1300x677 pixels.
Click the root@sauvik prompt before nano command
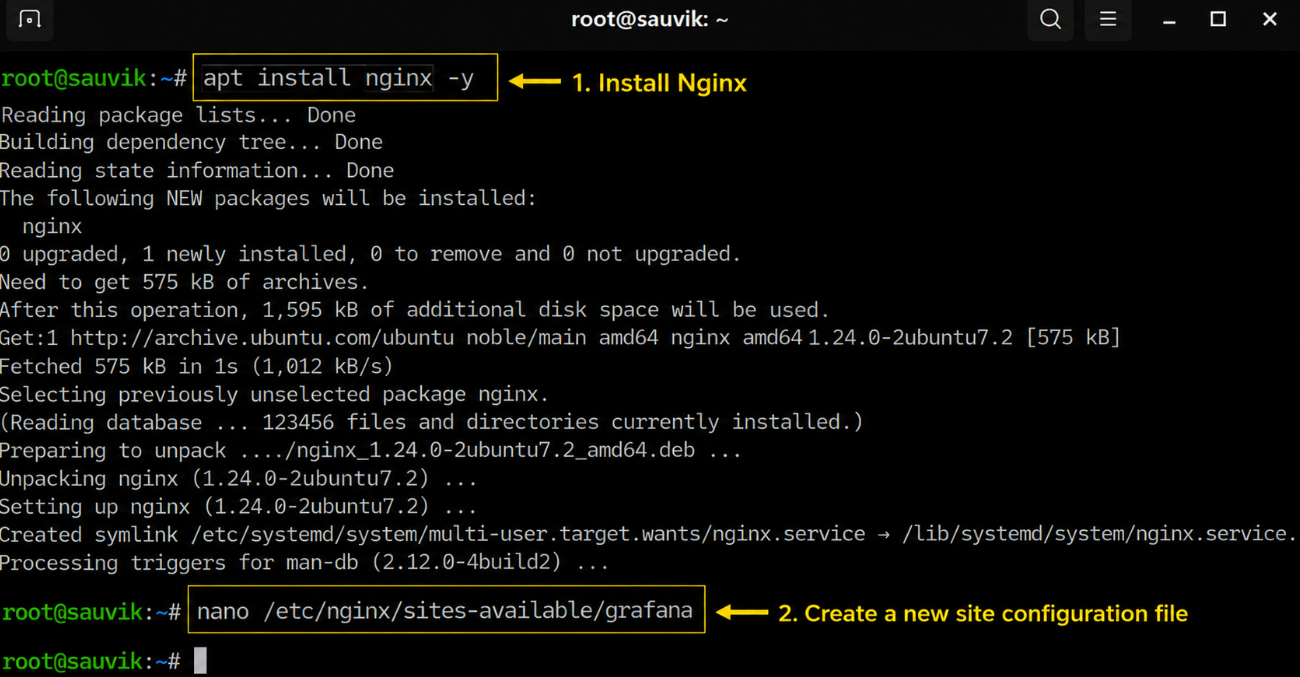pos(91,611)
